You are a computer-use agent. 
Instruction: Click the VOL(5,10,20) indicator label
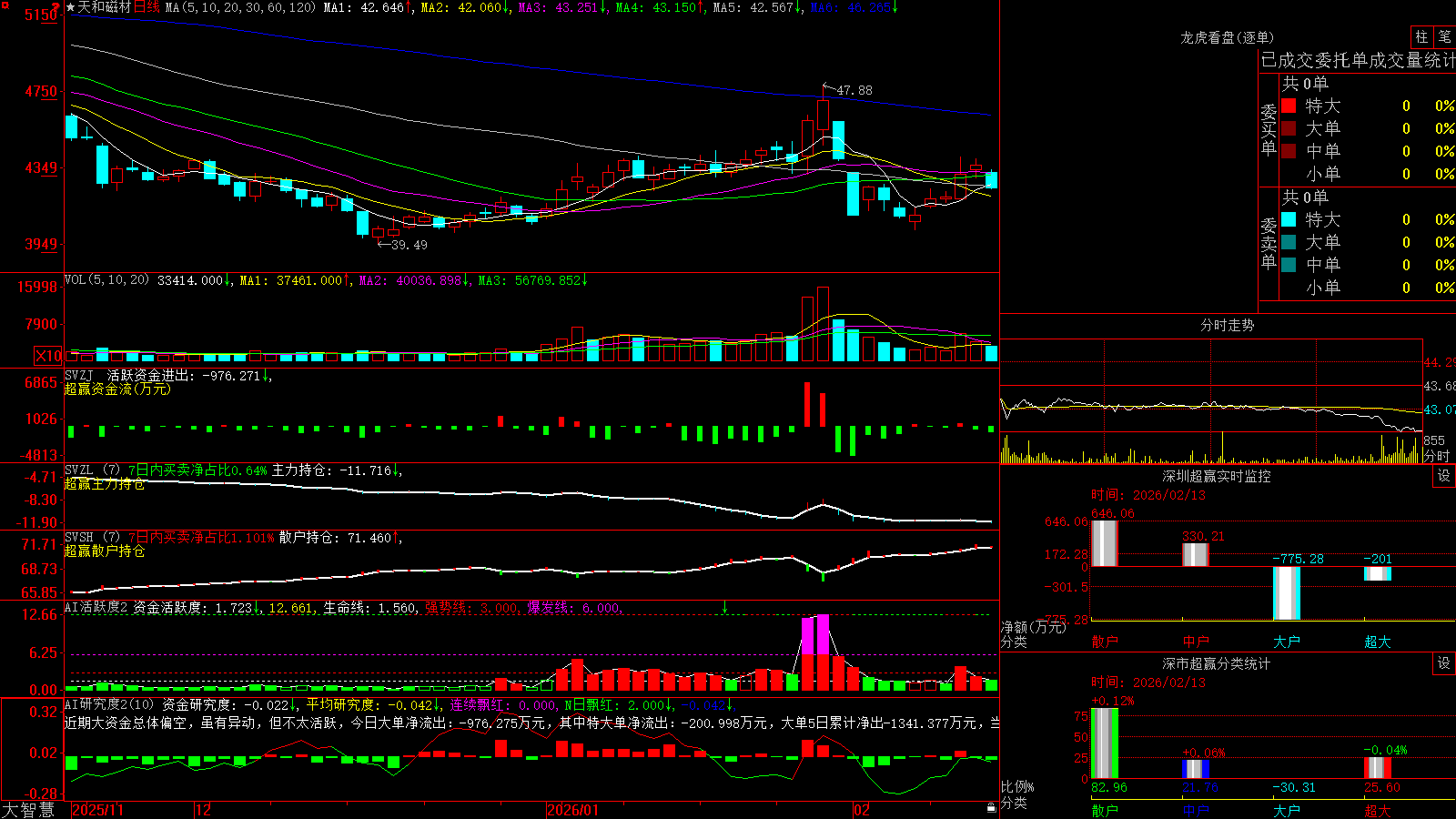coord(107,280)
